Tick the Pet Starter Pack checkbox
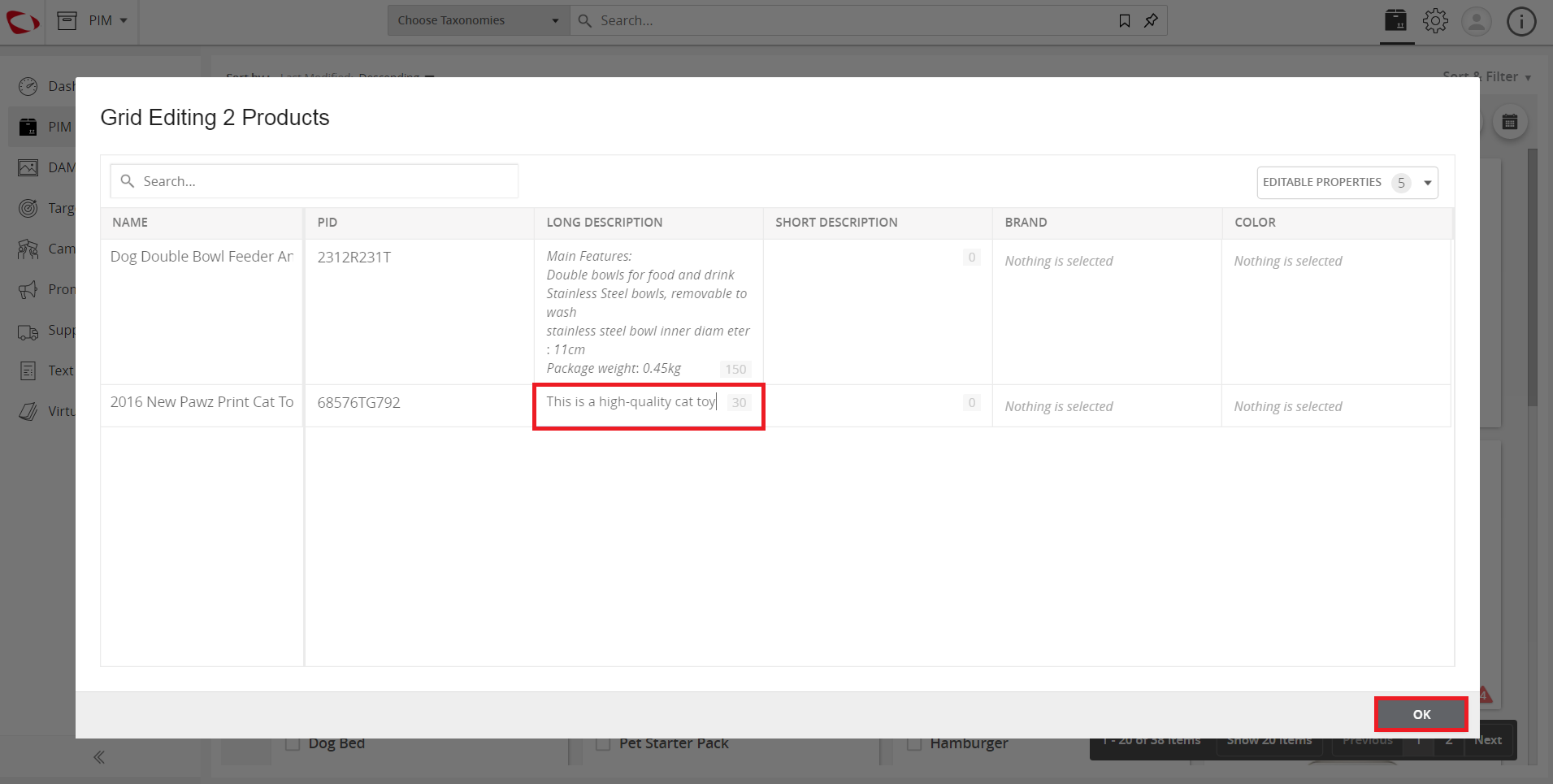The height and width of the screenshot is (784, 1553). (x=603, y=743)
